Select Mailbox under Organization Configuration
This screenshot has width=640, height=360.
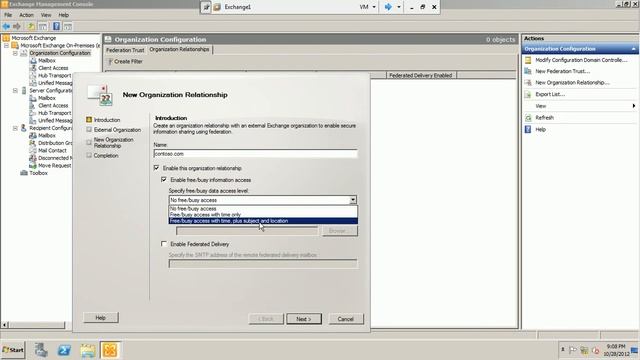tap(47, 60)
